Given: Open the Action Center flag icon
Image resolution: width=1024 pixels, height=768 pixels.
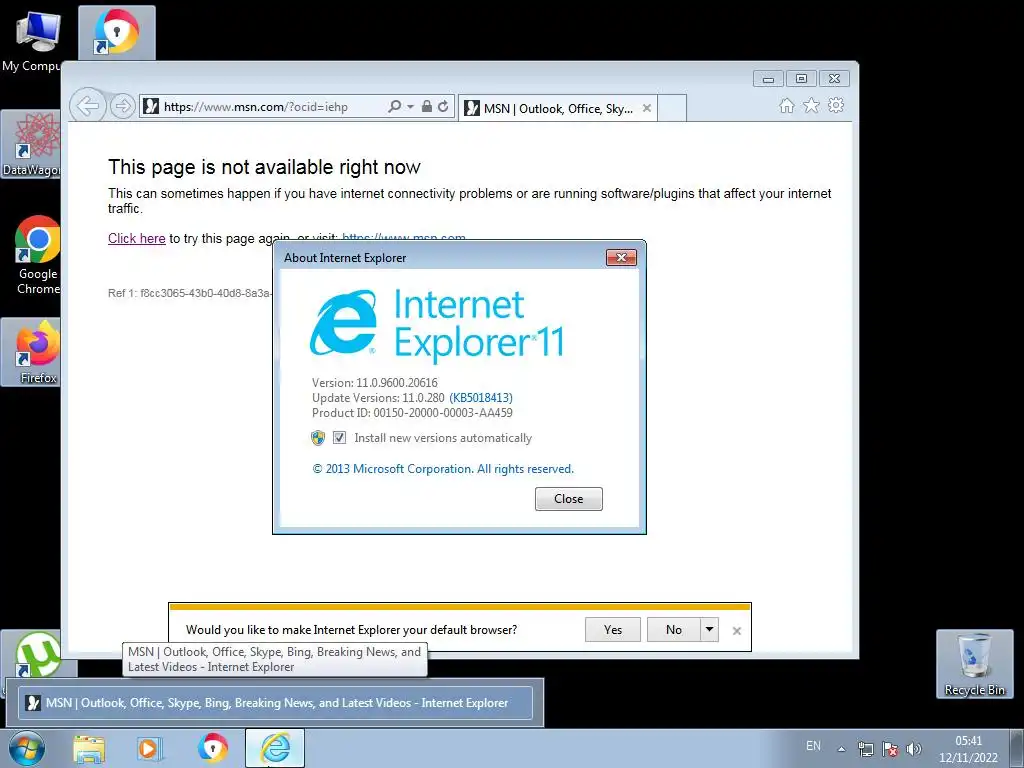Looking at the screenshot, I should [889, 749].
